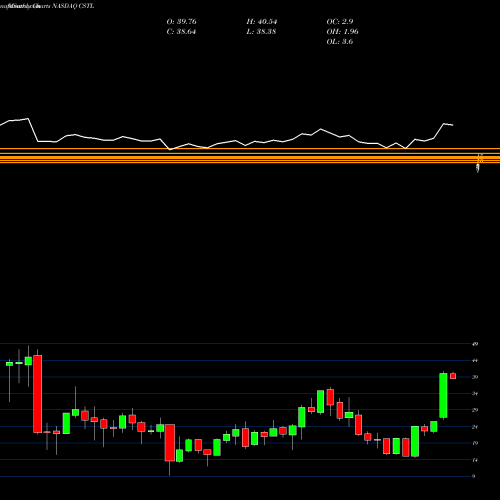500x500 pixels.
Task: Click the 'OH: 1.96' value
Action: (342, 32)
